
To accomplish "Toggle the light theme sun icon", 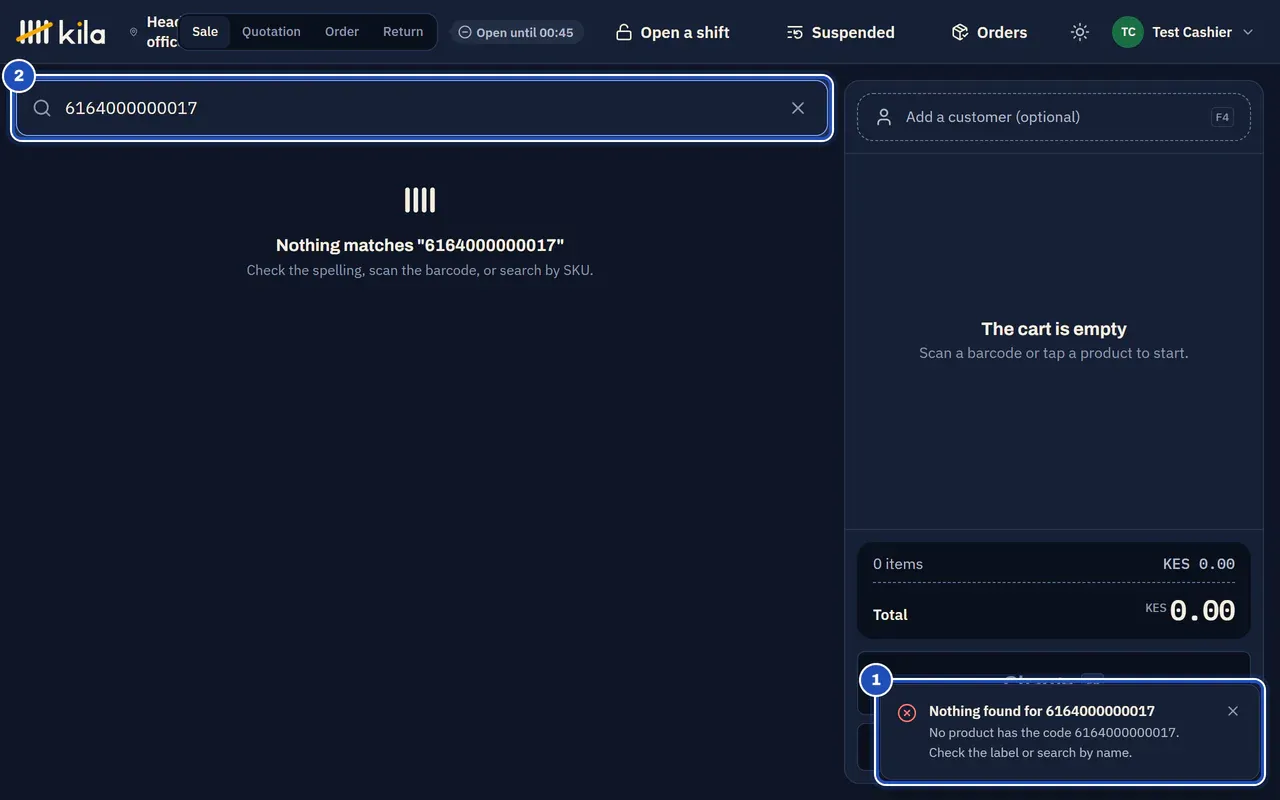I will (1080, 32).
